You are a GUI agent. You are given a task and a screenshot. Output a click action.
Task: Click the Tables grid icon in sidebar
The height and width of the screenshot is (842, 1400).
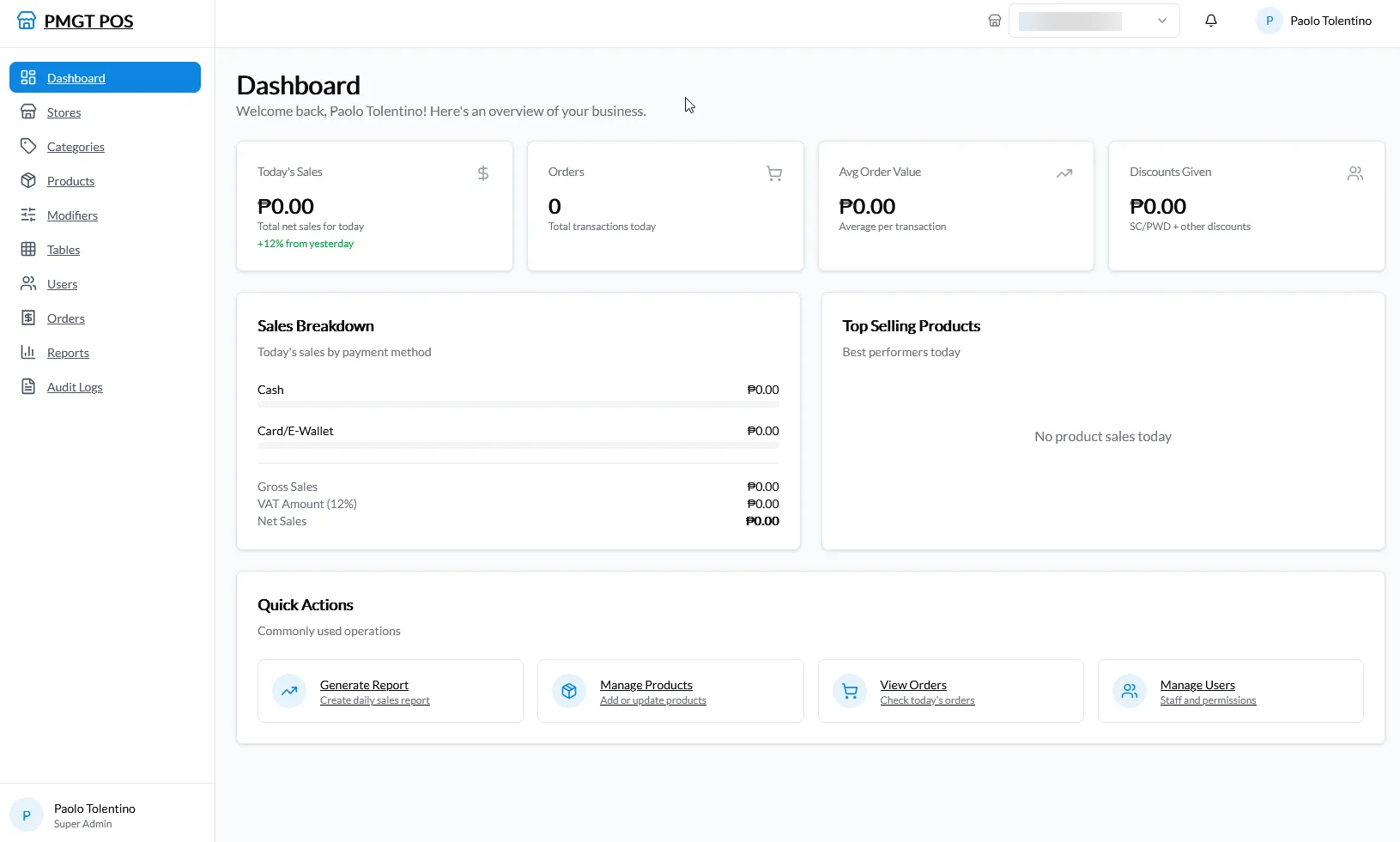pyautogui.click(x=28, y=249)
